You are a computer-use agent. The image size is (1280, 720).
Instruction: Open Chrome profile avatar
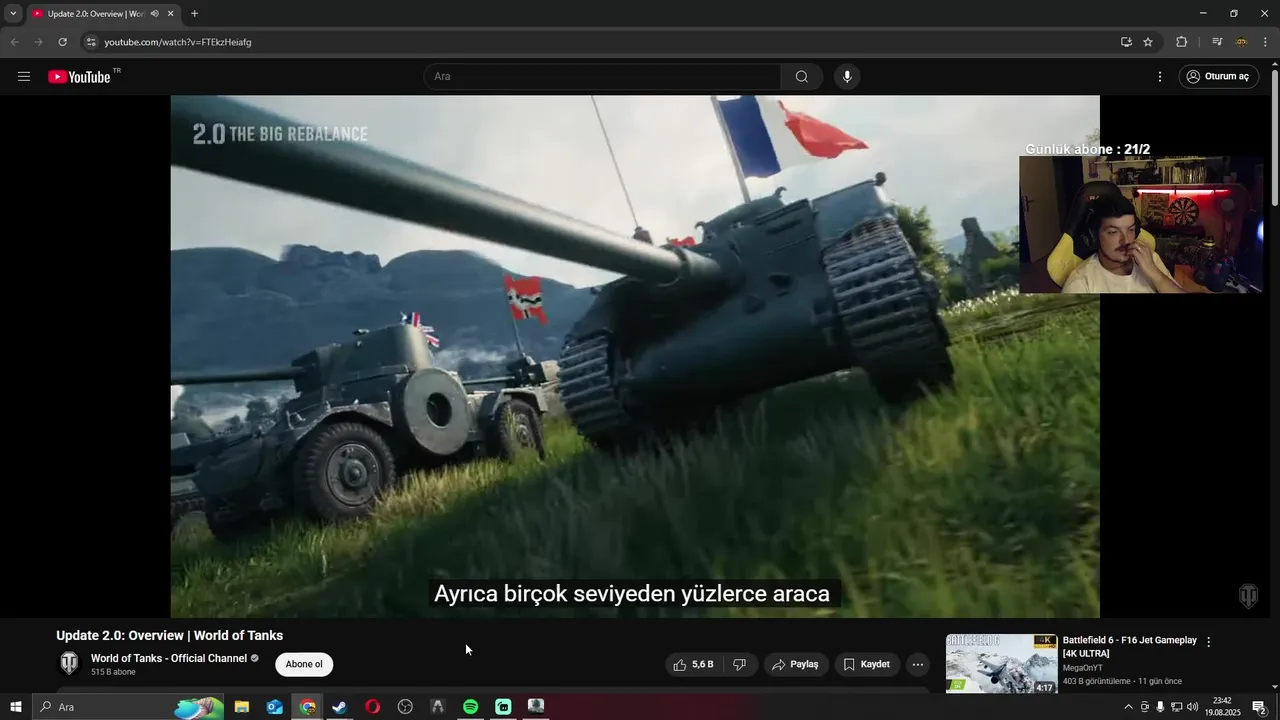(1242, 42)
